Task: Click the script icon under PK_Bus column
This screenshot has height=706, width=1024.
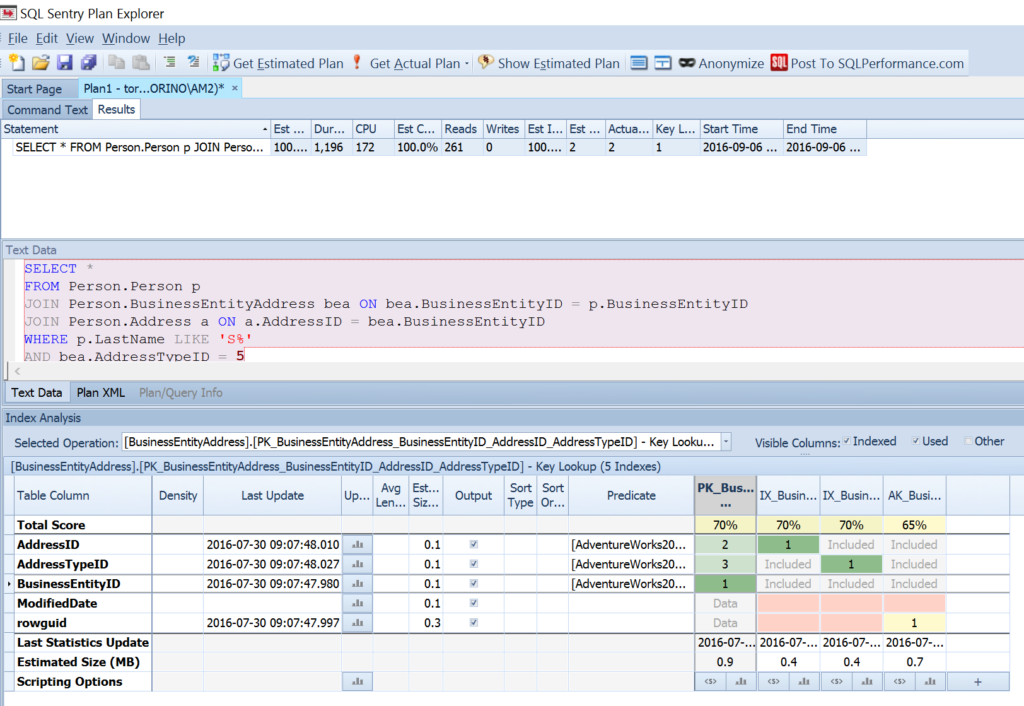Action: 710,682
